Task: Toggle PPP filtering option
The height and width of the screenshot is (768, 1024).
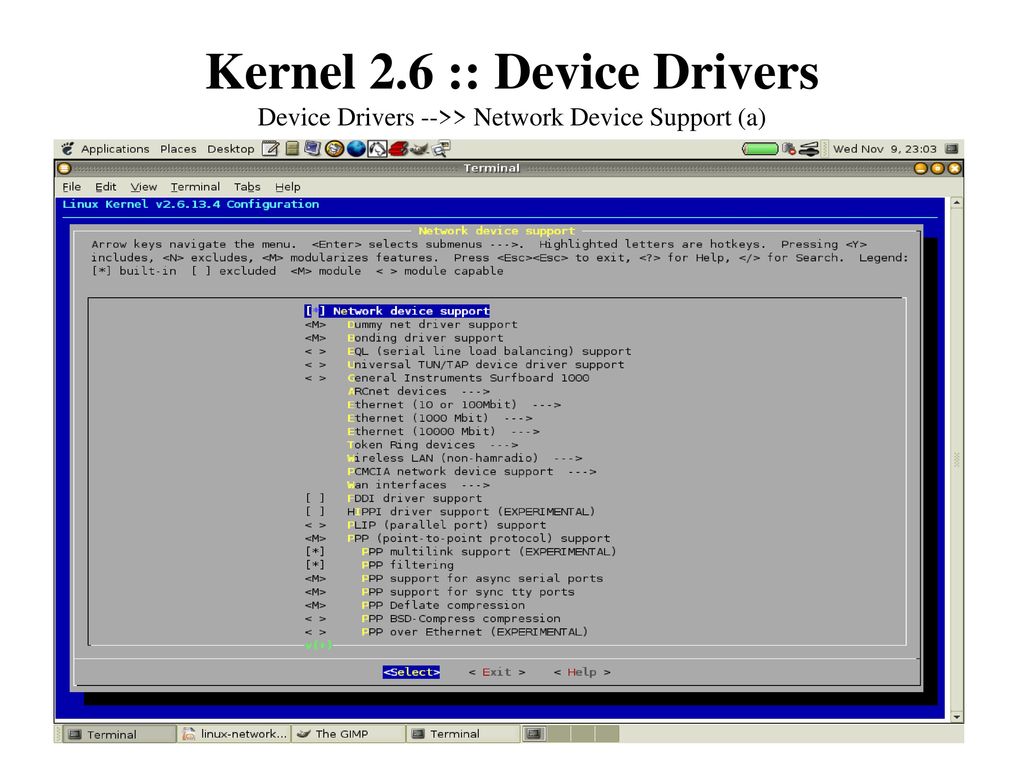Action: tap(379, 566)
